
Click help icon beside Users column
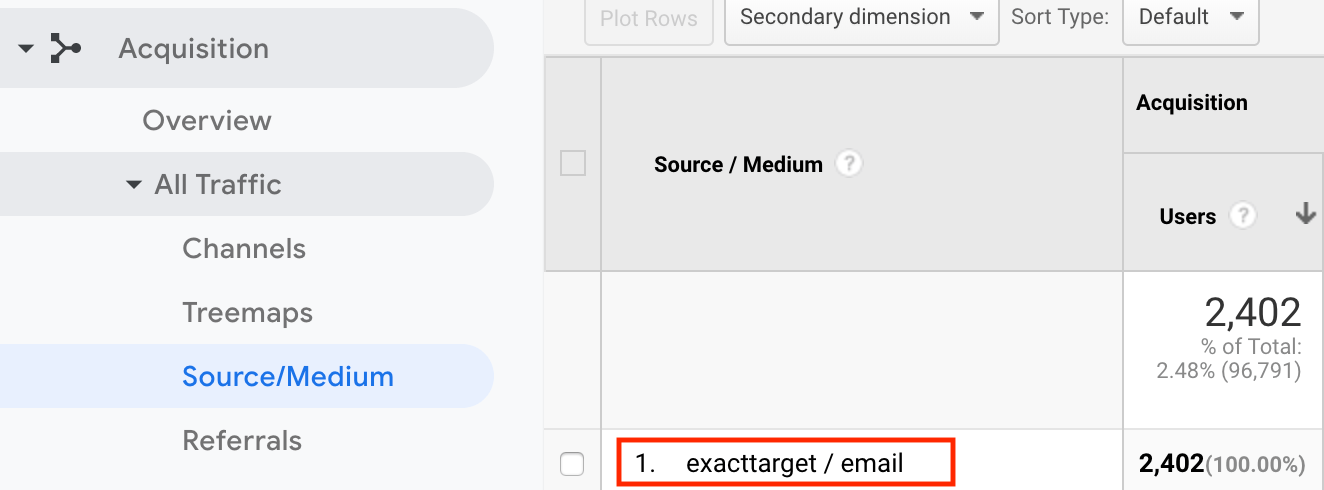coord(1243,215)
